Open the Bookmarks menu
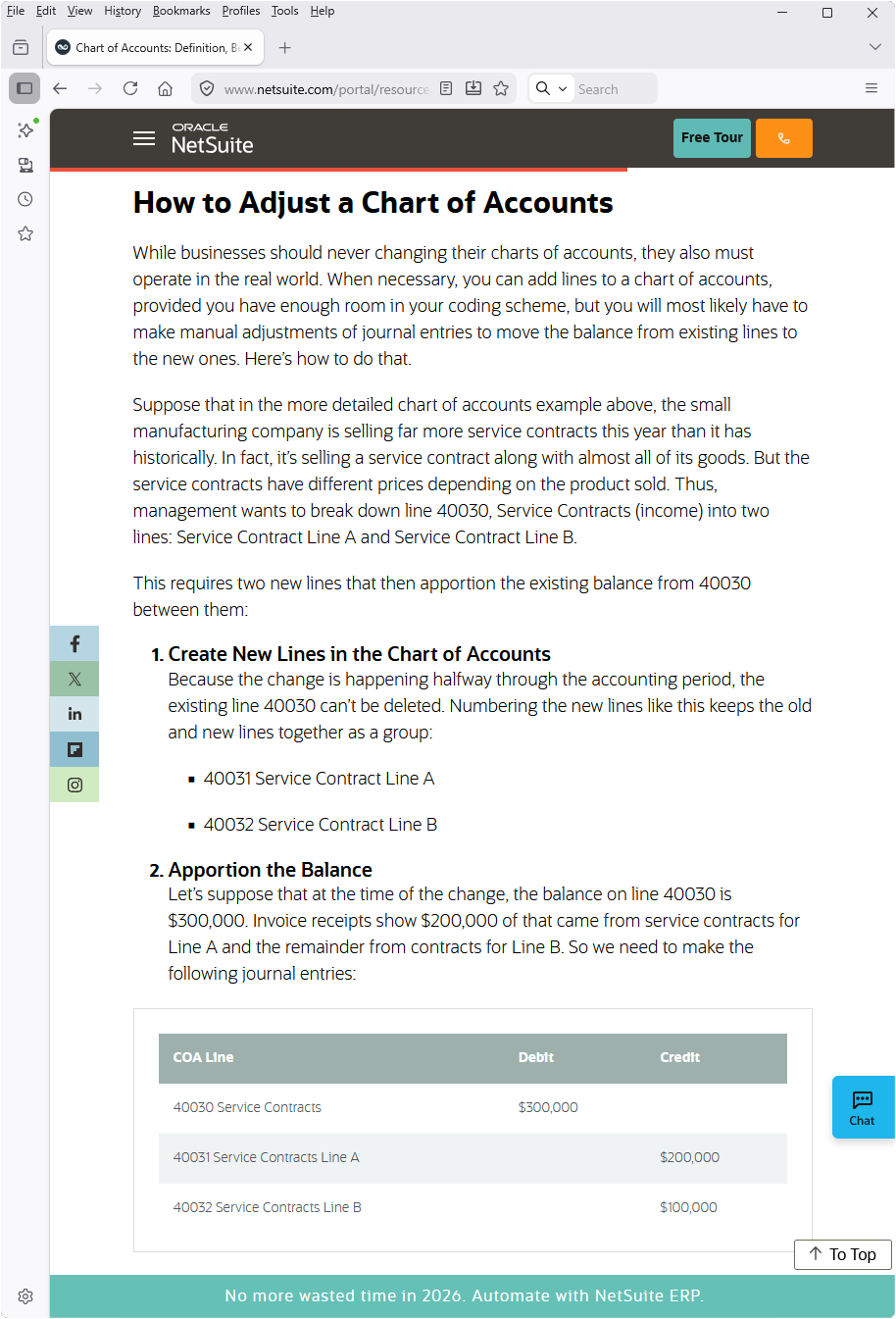896x1319 pixels. tap(181, 11)
